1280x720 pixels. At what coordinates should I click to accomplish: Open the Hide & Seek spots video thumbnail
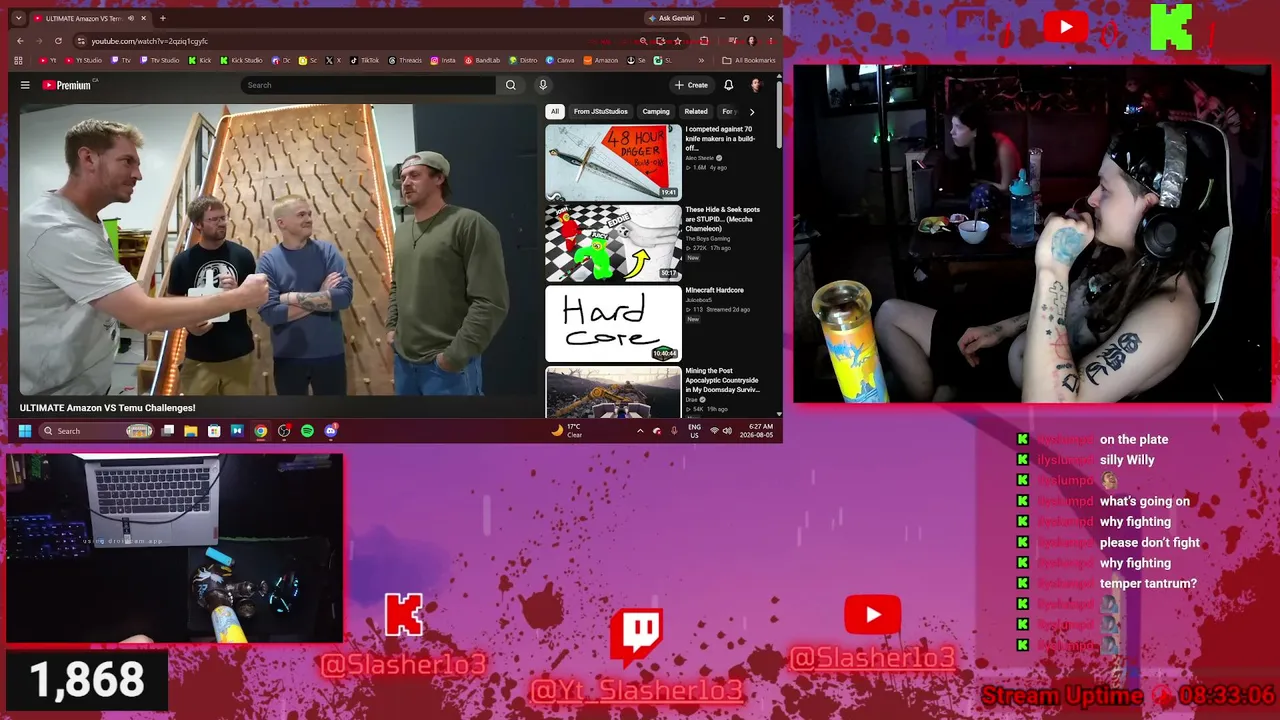click(x=613, y=243)
